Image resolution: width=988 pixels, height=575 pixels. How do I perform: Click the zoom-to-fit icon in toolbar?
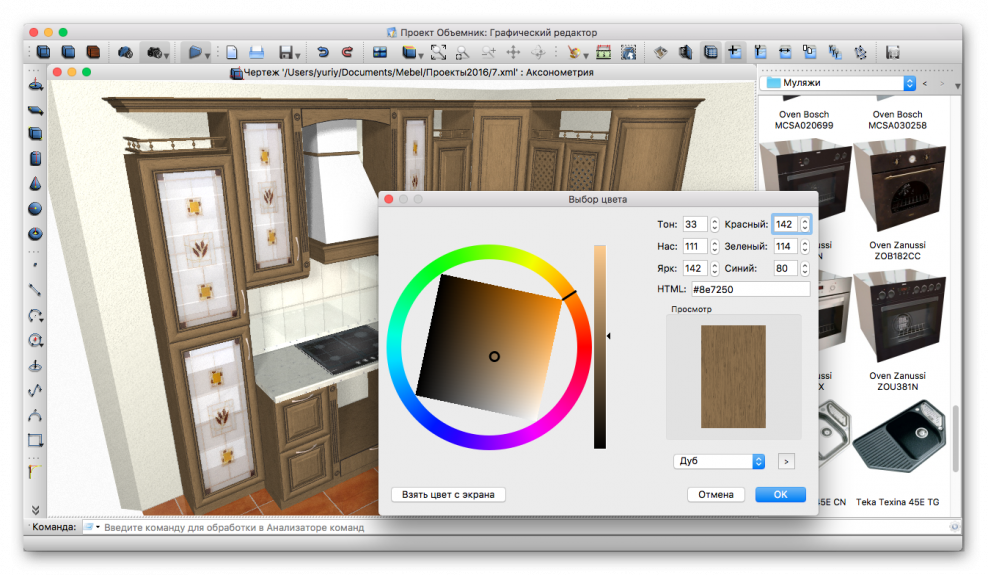(x=438, y=52)
